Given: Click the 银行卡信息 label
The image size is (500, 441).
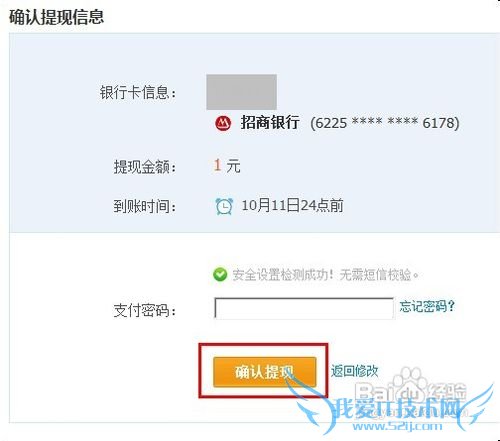Looking at the screenshot, I should (x=138, y=92).
